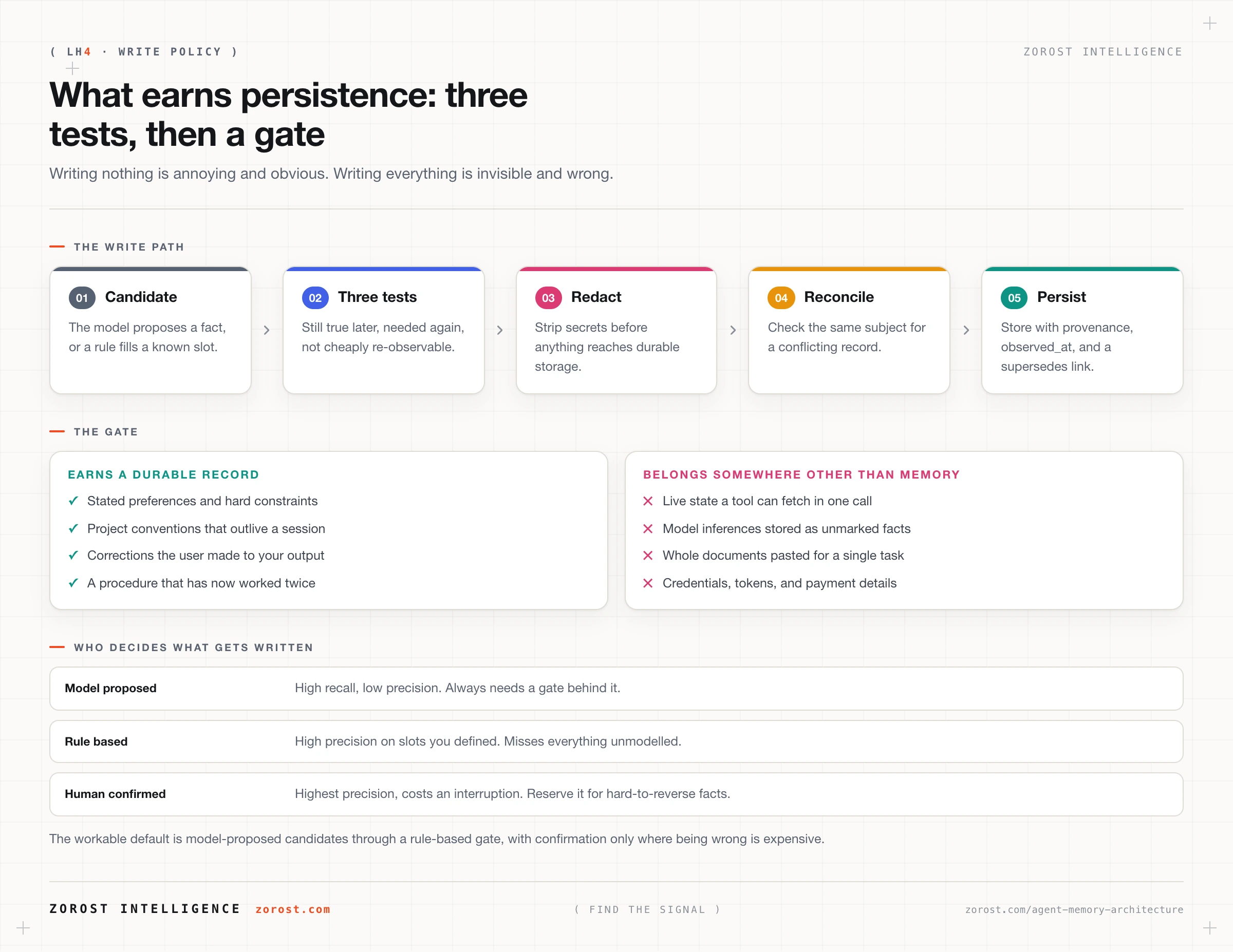This screenshot has height=952, width=1233.
Task: Click the chevron between Candidate and Three tests
Action: (x=267, y=330)
